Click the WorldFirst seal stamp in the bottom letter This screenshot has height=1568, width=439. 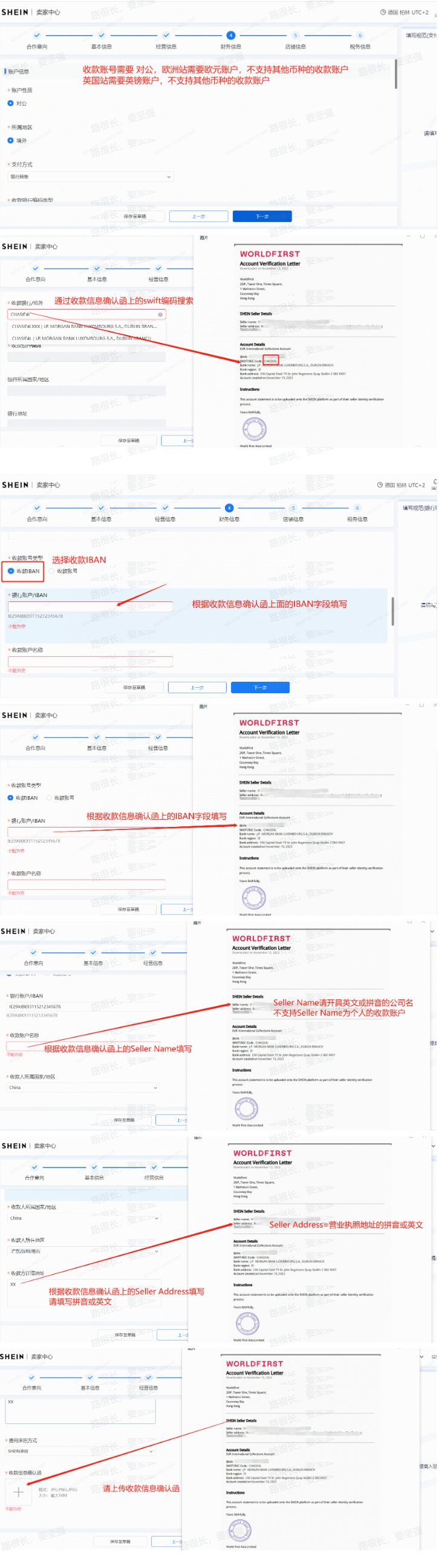pos(239,1529)
